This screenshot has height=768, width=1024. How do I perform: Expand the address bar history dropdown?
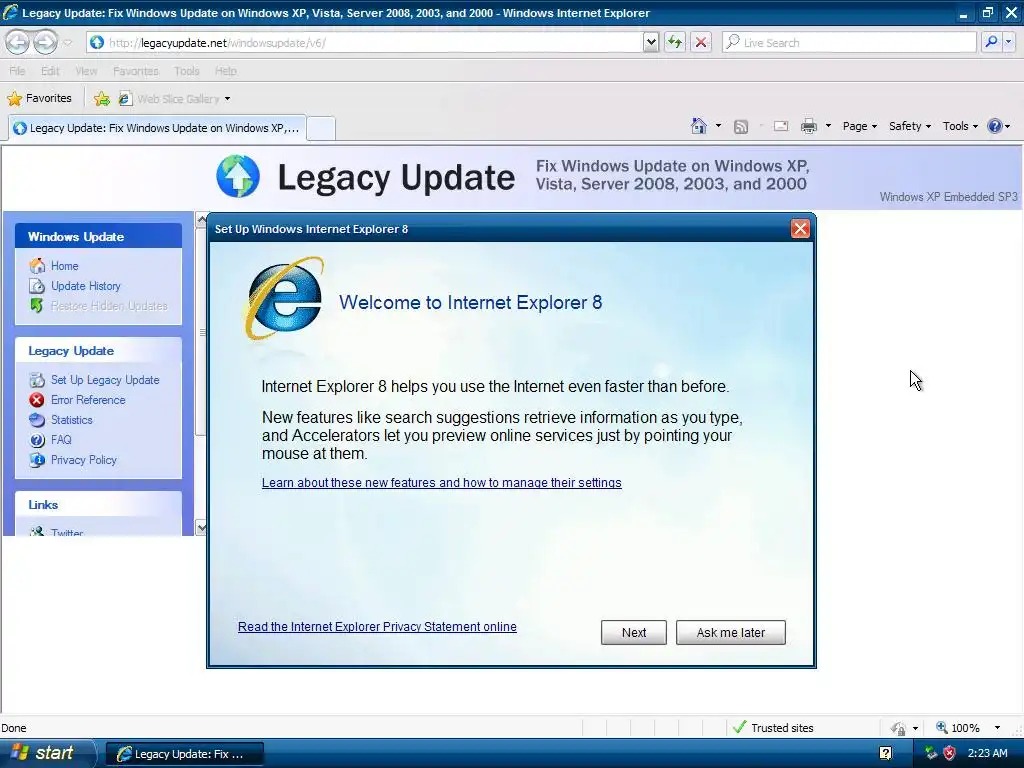pos(651,42)
